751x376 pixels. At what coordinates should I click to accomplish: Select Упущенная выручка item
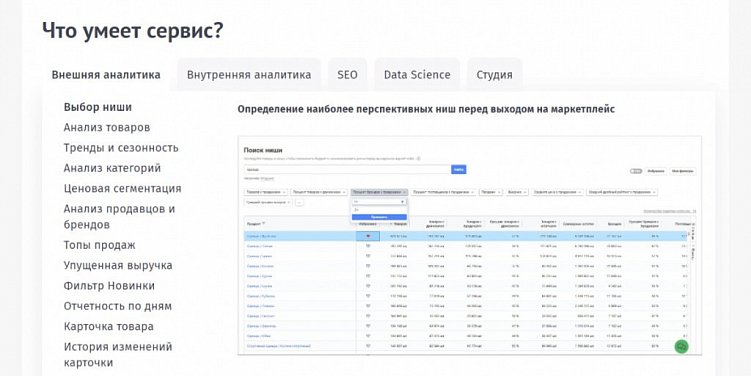118,265
